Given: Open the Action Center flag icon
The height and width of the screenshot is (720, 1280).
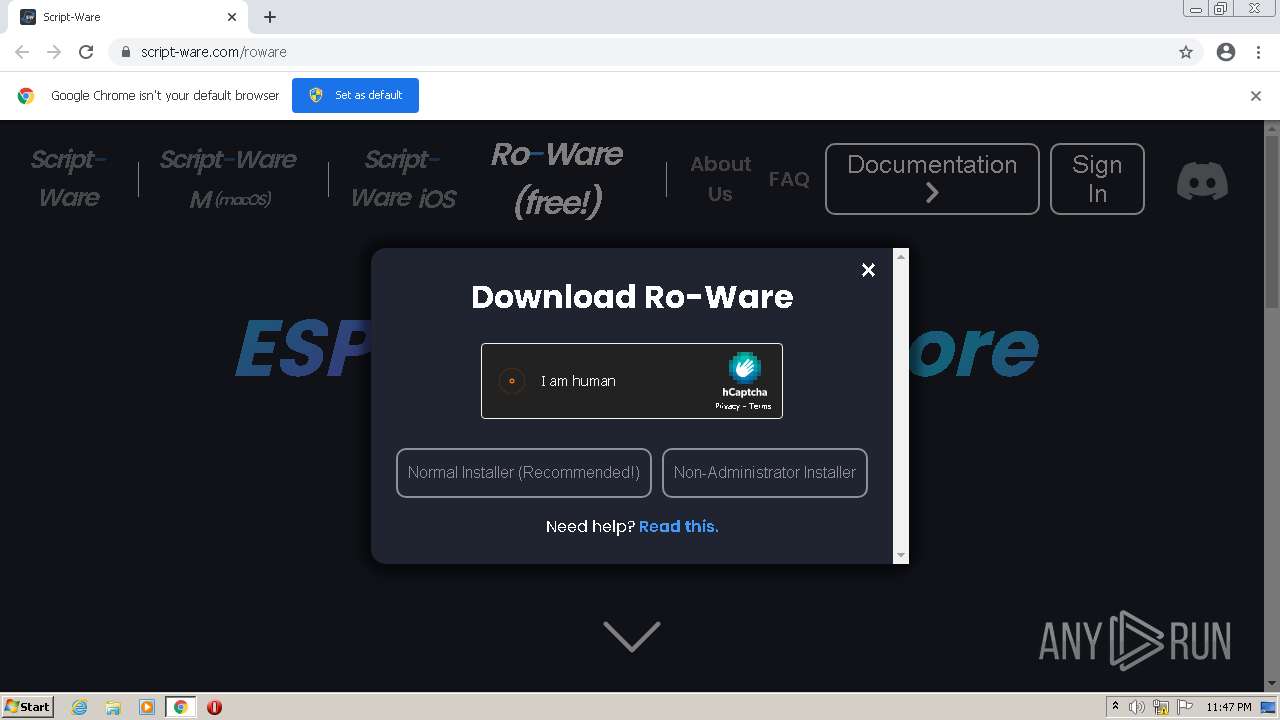Looking at the screenshot, I should pos(1183,707).
